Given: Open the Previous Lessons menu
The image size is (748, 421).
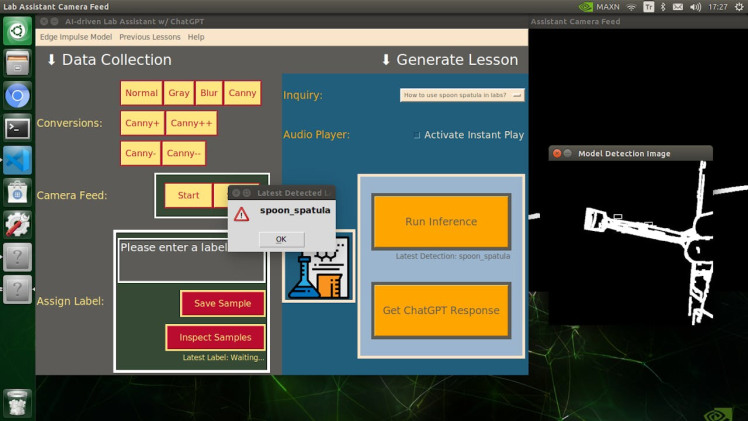Looking at the screenshot, I should pos(150,37).
